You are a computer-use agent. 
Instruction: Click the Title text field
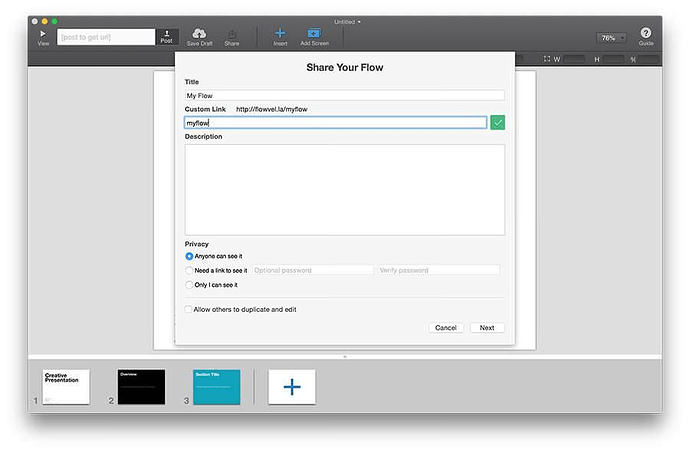[x=344, y=95]
